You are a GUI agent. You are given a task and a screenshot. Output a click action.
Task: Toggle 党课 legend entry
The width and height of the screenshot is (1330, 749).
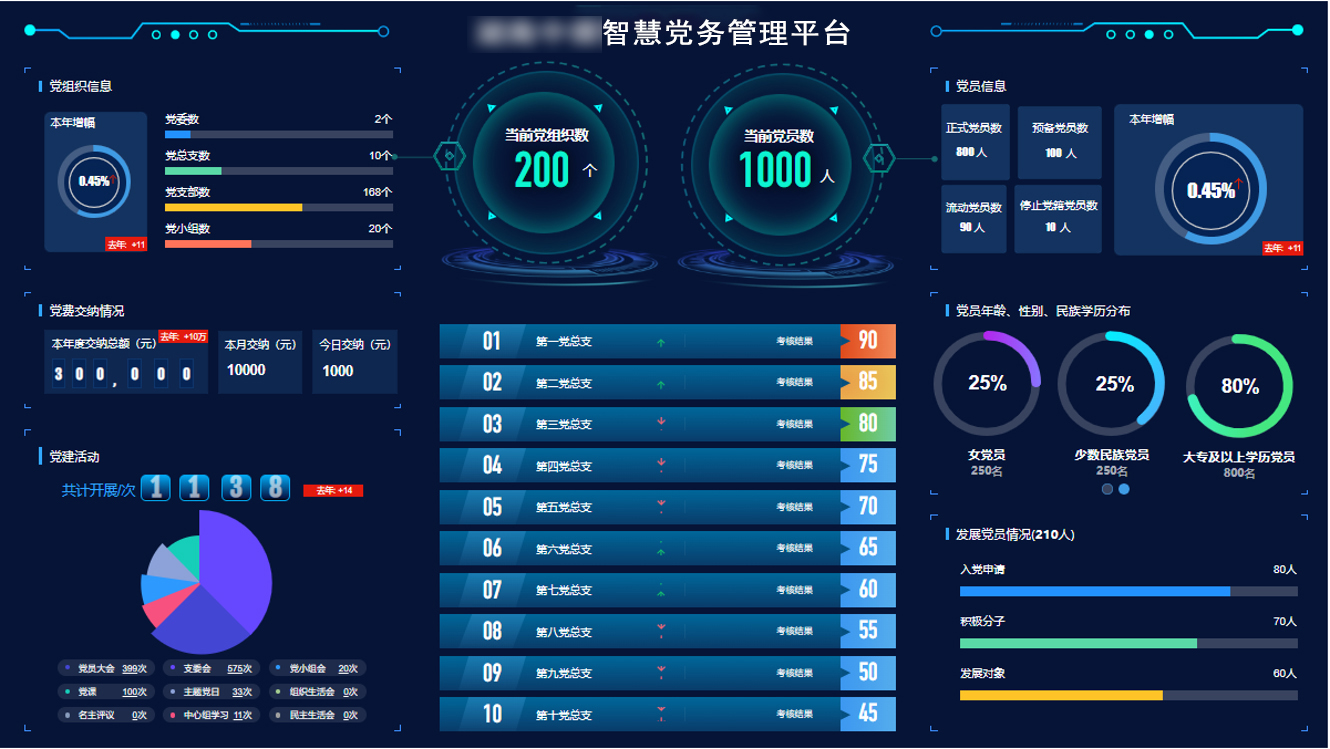(x=107, y=692)
